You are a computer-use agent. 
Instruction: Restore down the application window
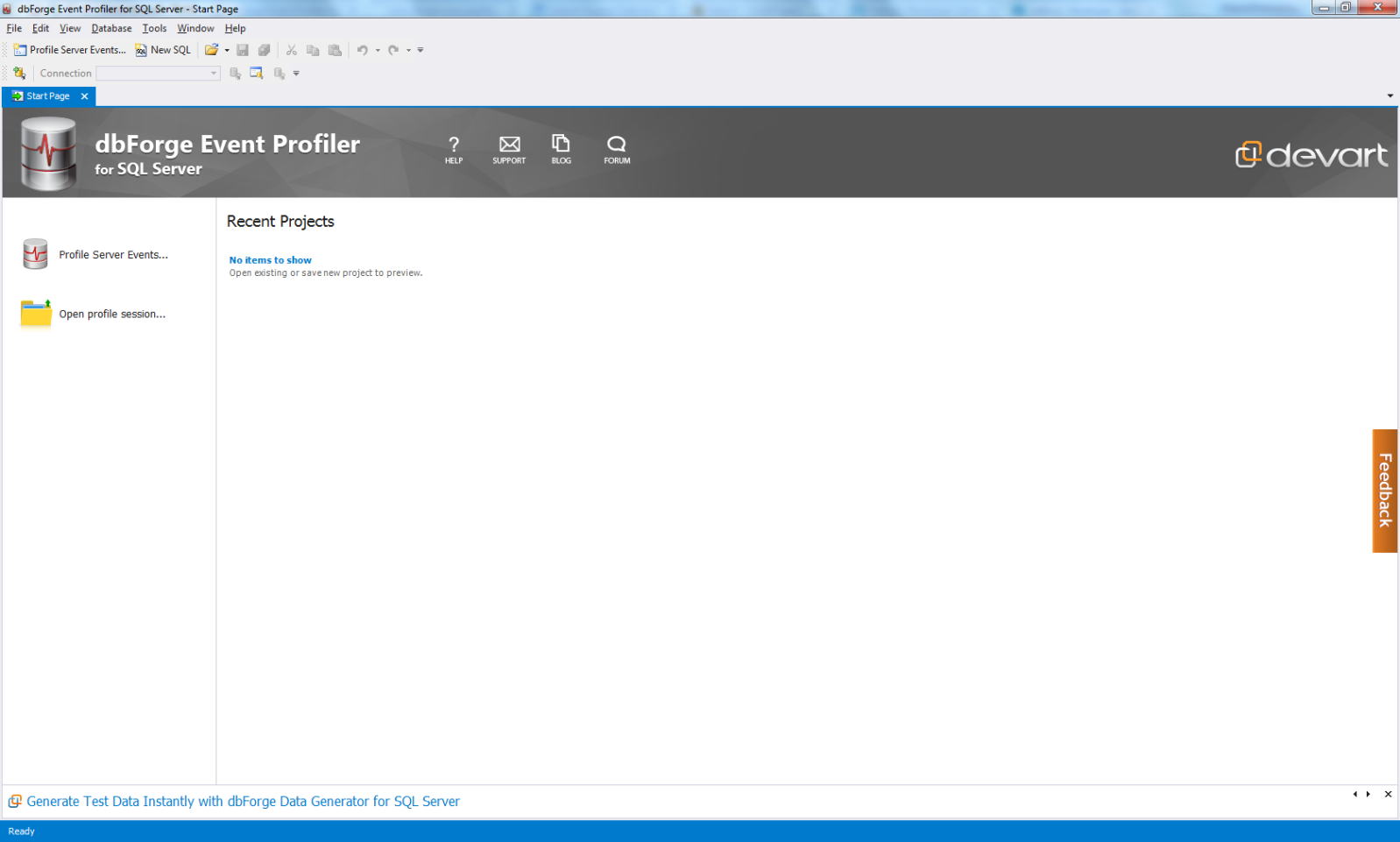[x=1346, y=7]
